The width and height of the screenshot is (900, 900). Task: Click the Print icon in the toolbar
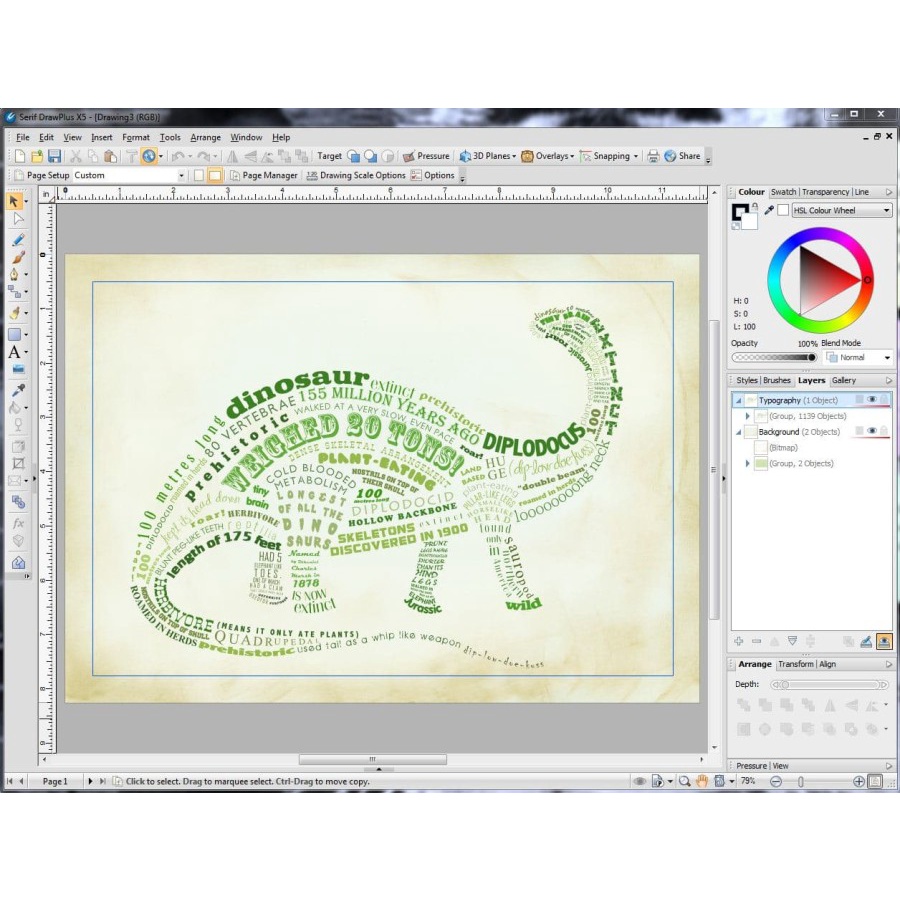[x=653, y=156]
